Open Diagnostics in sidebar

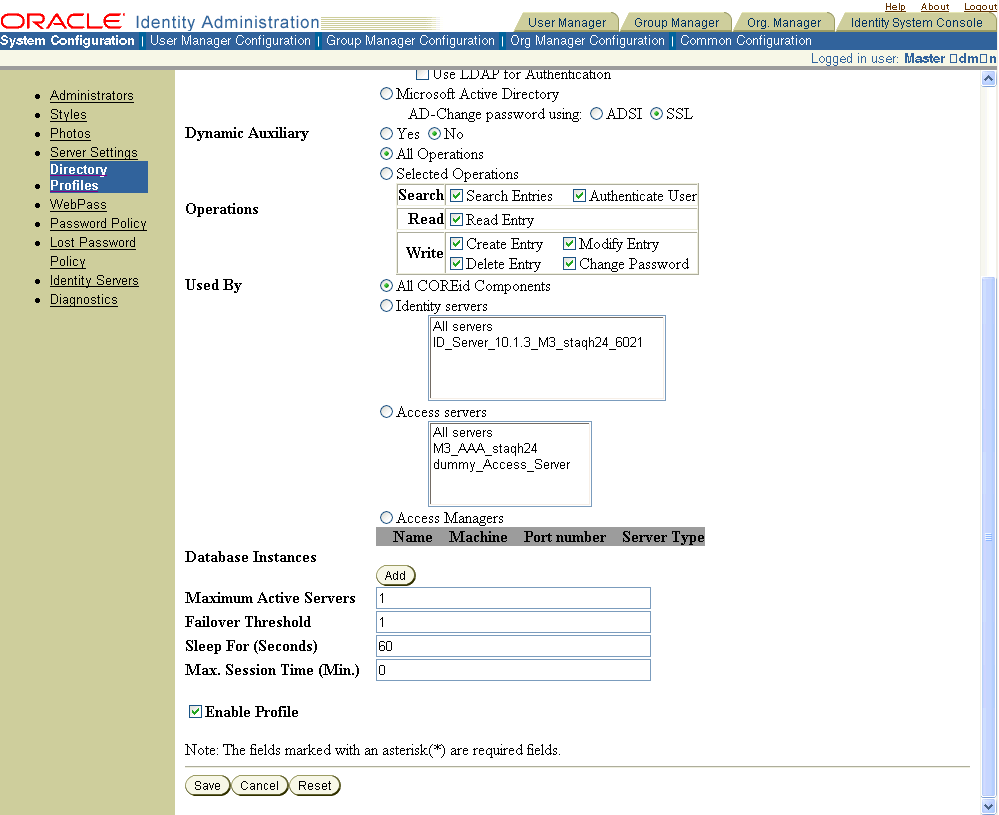84,299
